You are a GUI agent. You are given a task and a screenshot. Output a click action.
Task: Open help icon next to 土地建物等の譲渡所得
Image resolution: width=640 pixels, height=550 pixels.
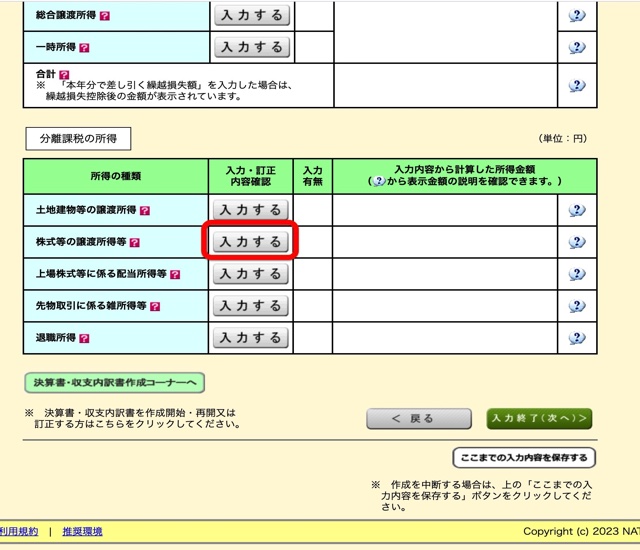145,211
